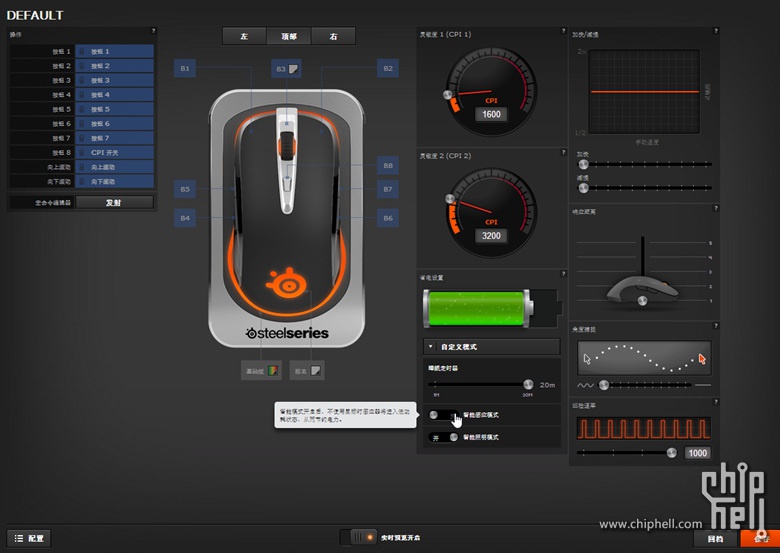
Task: Switch to the 顶部 view tab
Action: click(289, 36)
